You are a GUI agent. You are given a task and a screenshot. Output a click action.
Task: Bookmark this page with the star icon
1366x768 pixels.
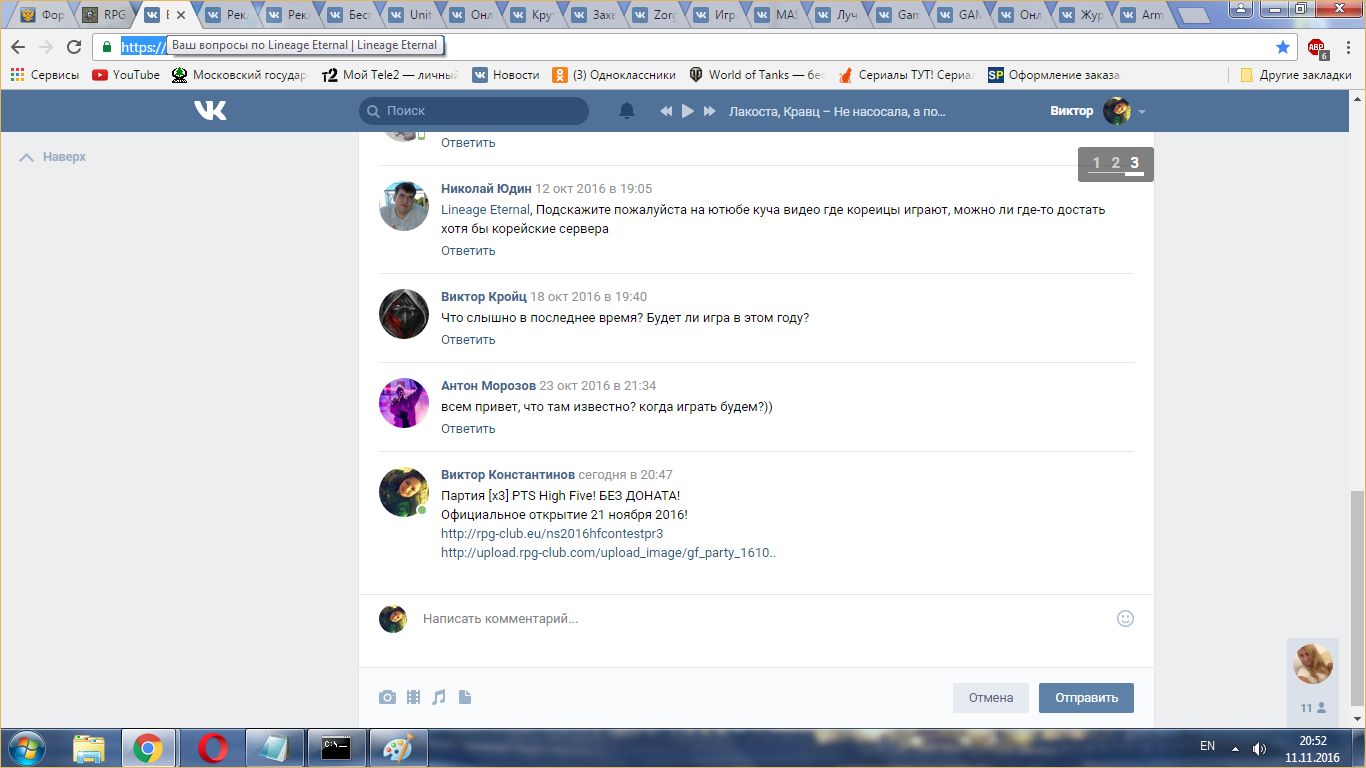click(x=1283, y=47)
